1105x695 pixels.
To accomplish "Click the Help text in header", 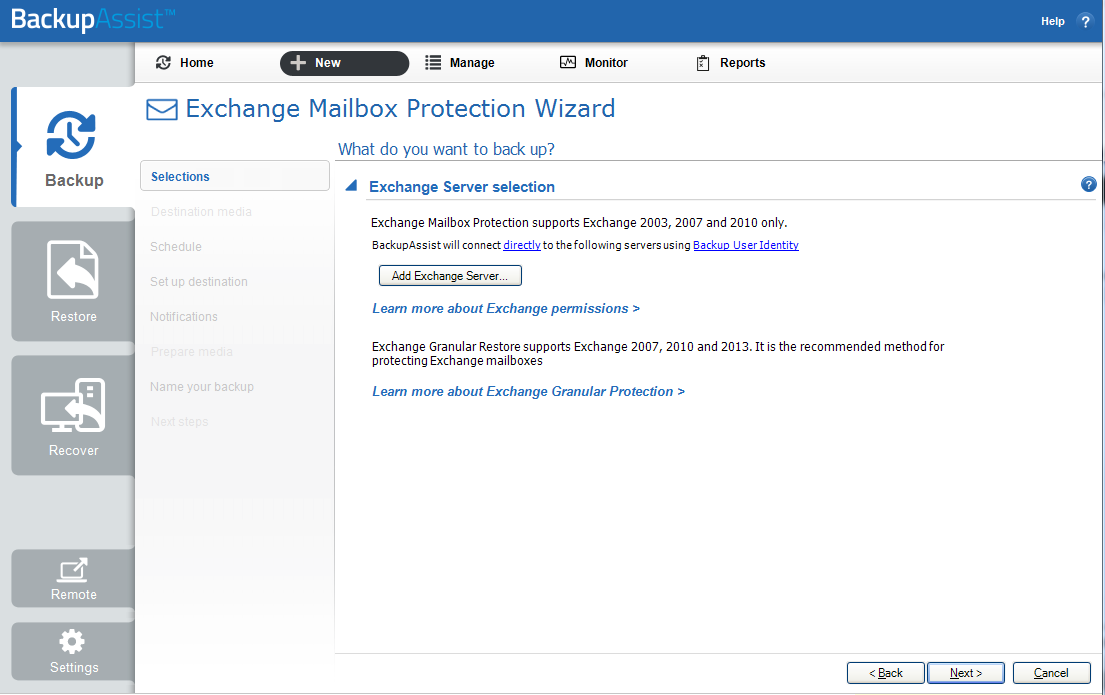I will (x=1053, y=21).
